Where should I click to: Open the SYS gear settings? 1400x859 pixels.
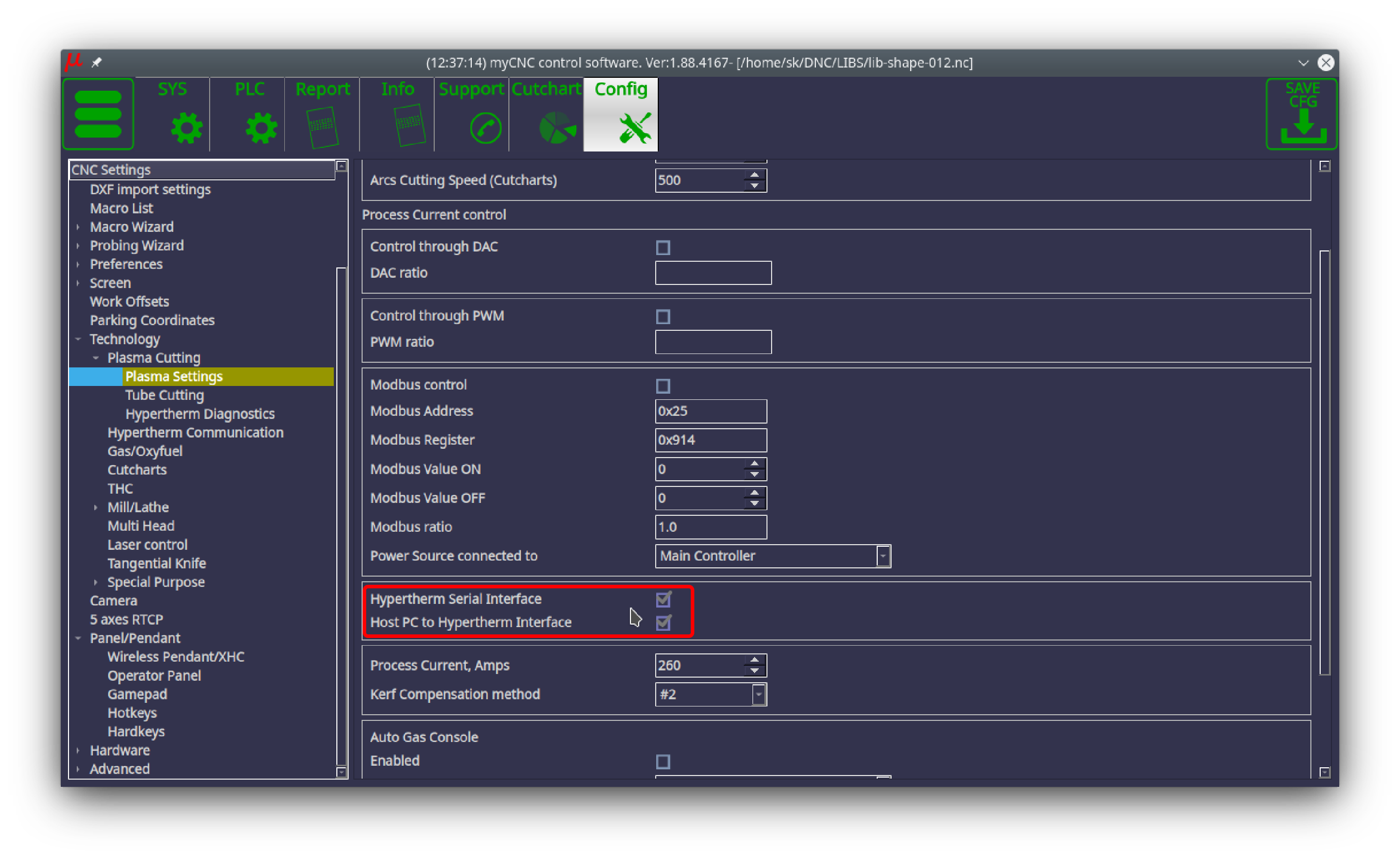186,127
